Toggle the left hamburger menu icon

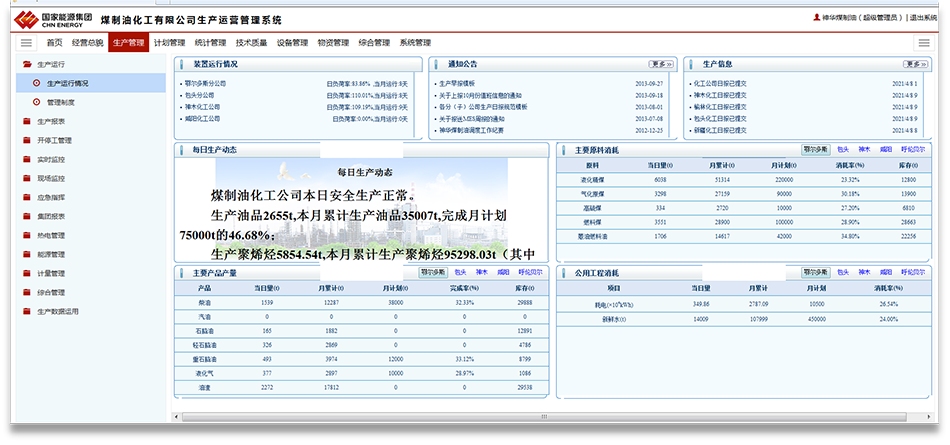coord(26,42)
